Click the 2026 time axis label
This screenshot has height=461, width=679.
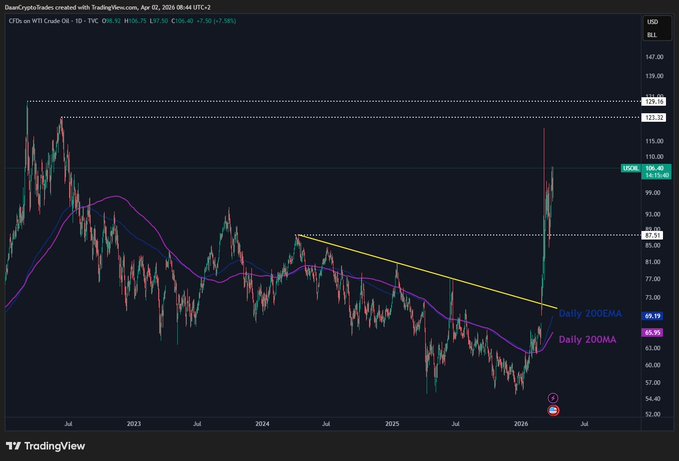tap(521, 424)
